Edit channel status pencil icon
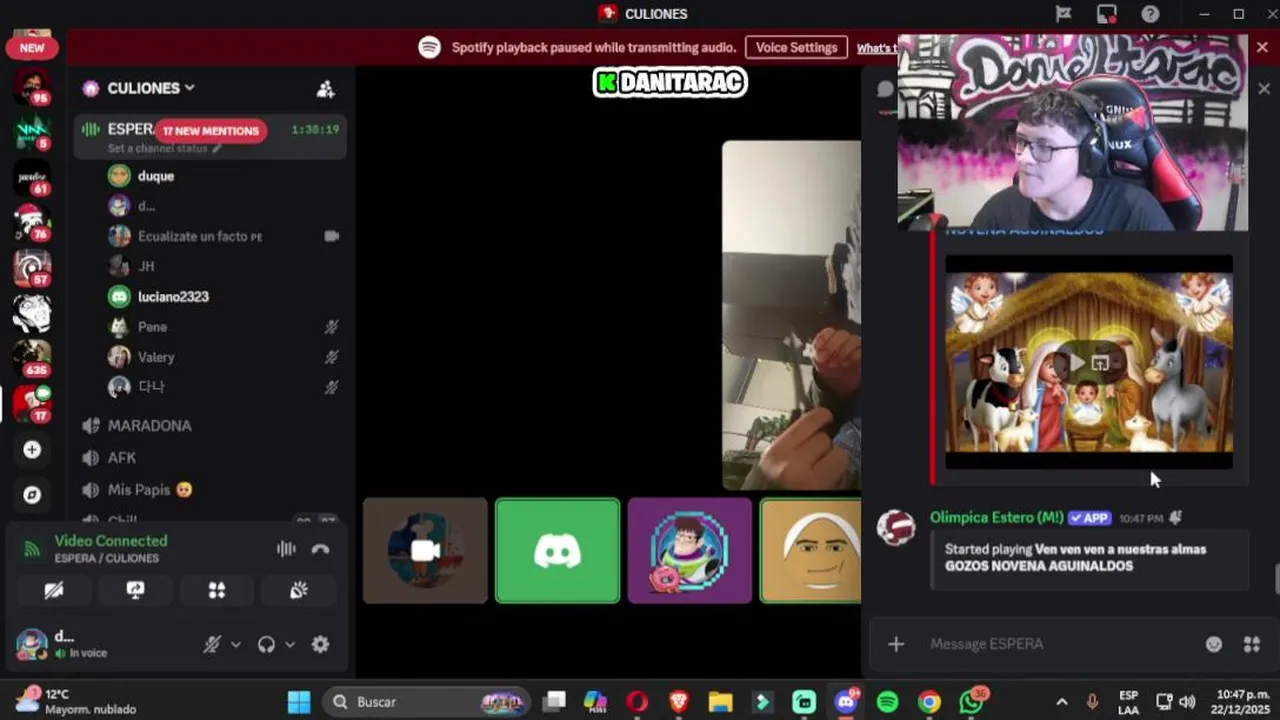Image resolution: width=1280 pixels, height=720 pixels. coord(217,148)
